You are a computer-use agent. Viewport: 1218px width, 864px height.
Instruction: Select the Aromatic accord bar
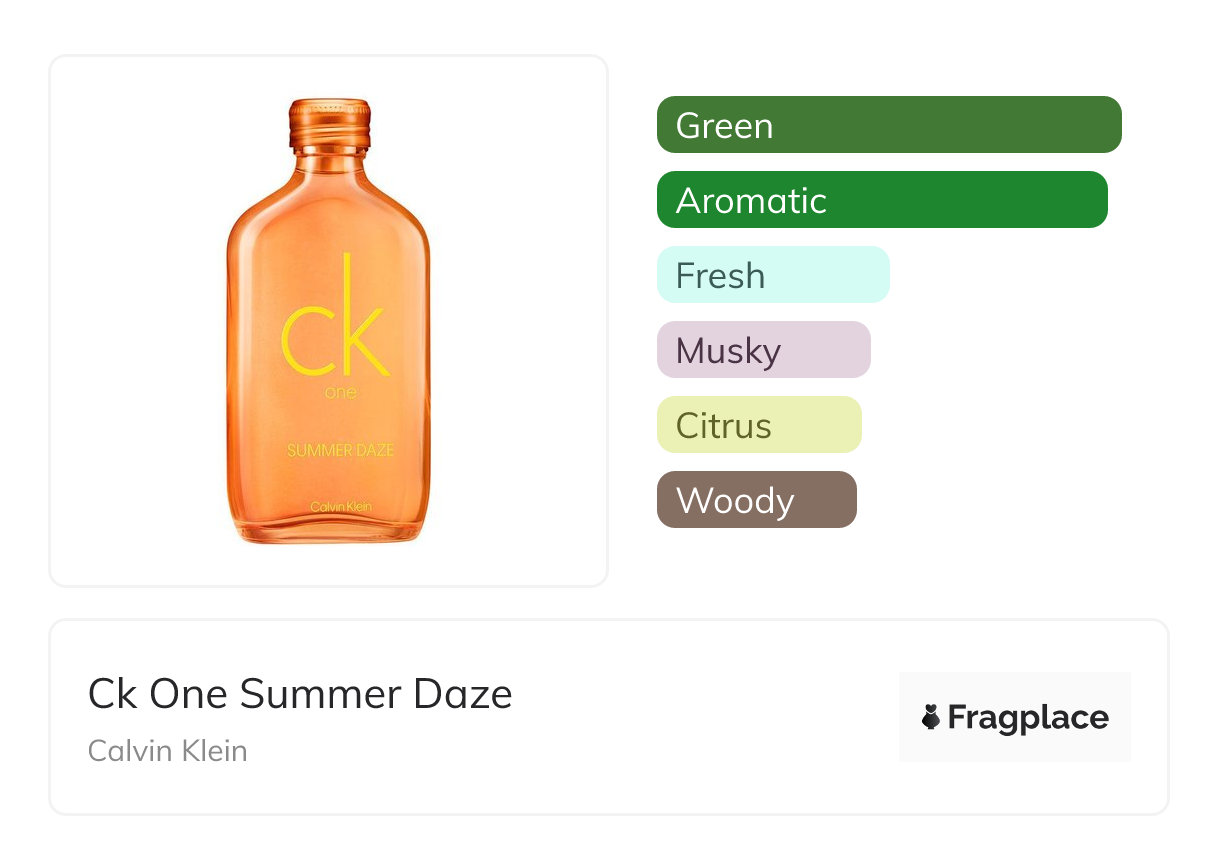pyautogui.click(x=882, y=200)
